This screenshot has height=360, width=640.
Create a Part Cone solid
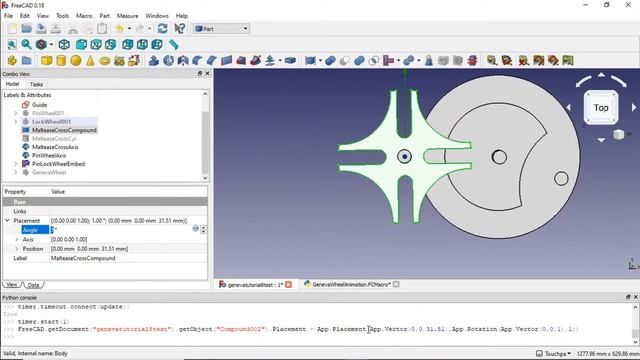[x=90, y=61]
